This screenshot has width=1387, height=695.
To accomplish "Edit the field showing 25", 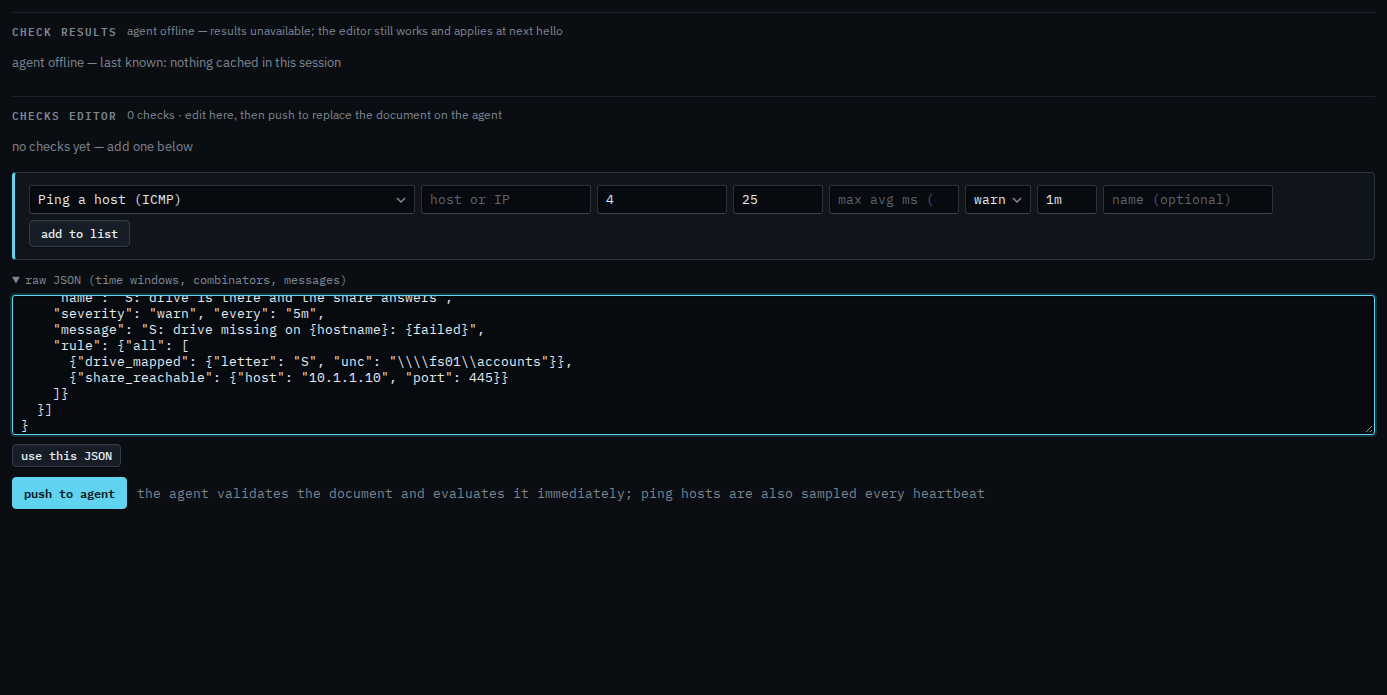I will [x=778, y=199].
